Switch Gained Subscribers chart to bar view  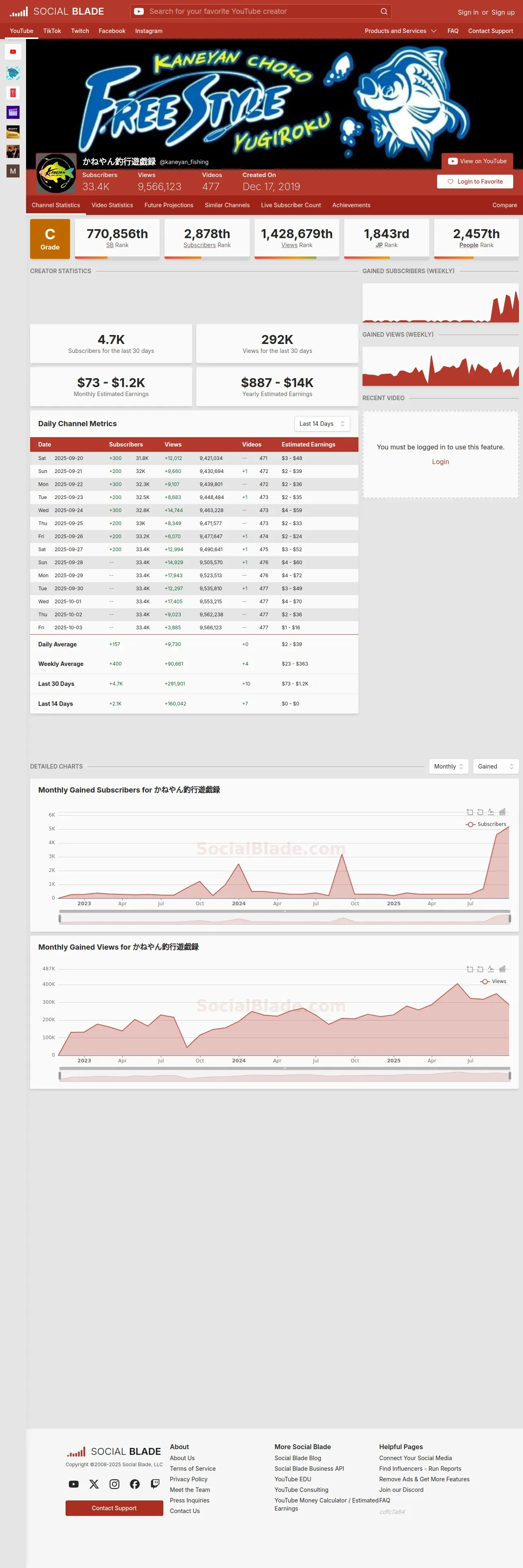pos(502,812)
